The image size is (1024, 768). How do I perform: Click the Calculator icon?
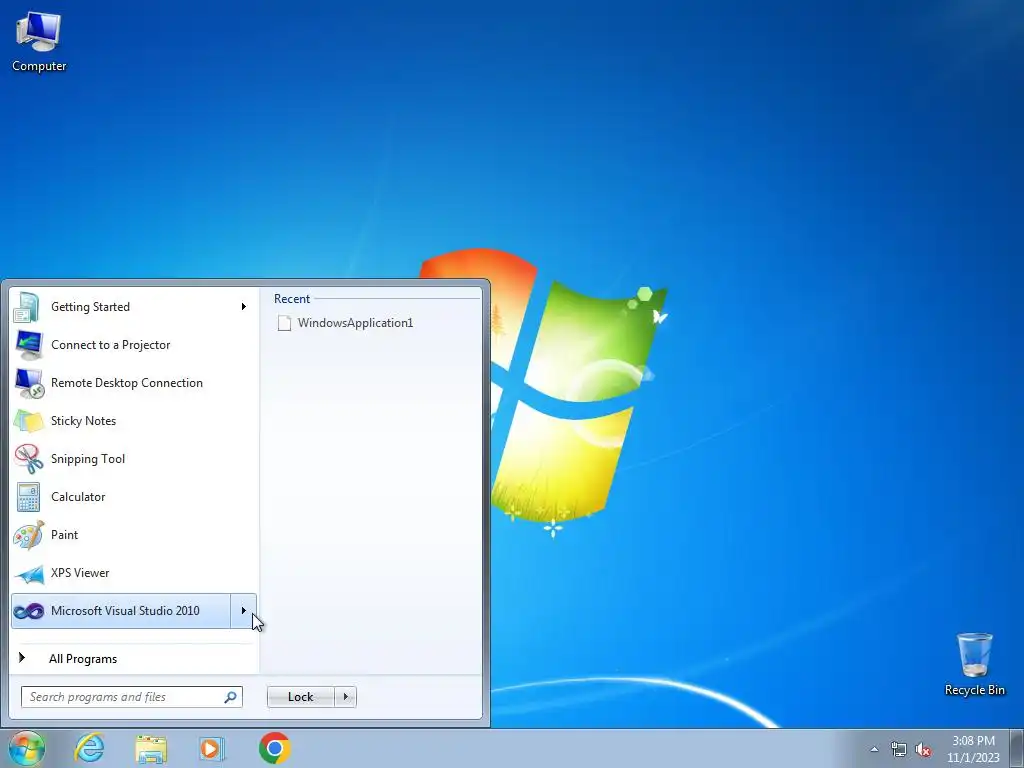pyautogui.click(x=29, y=497)
